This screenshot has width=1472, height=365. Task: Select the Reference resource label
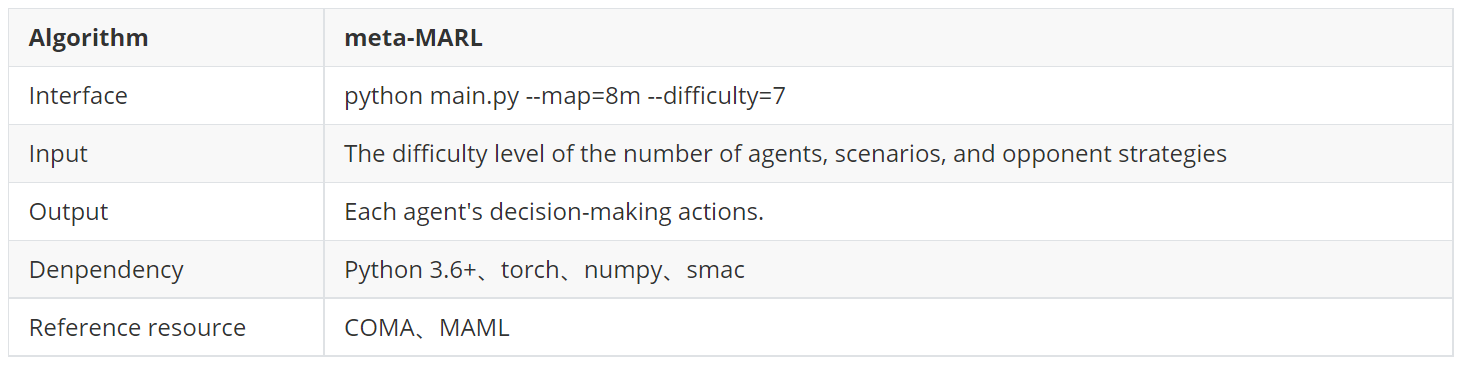137,328
